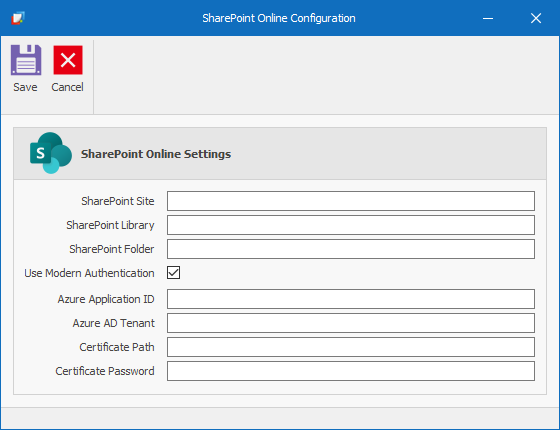Screen dimensions: 560x430
Task: Close the SharePoint Online Configuration dialog
Action: click(x=536, y=18)
